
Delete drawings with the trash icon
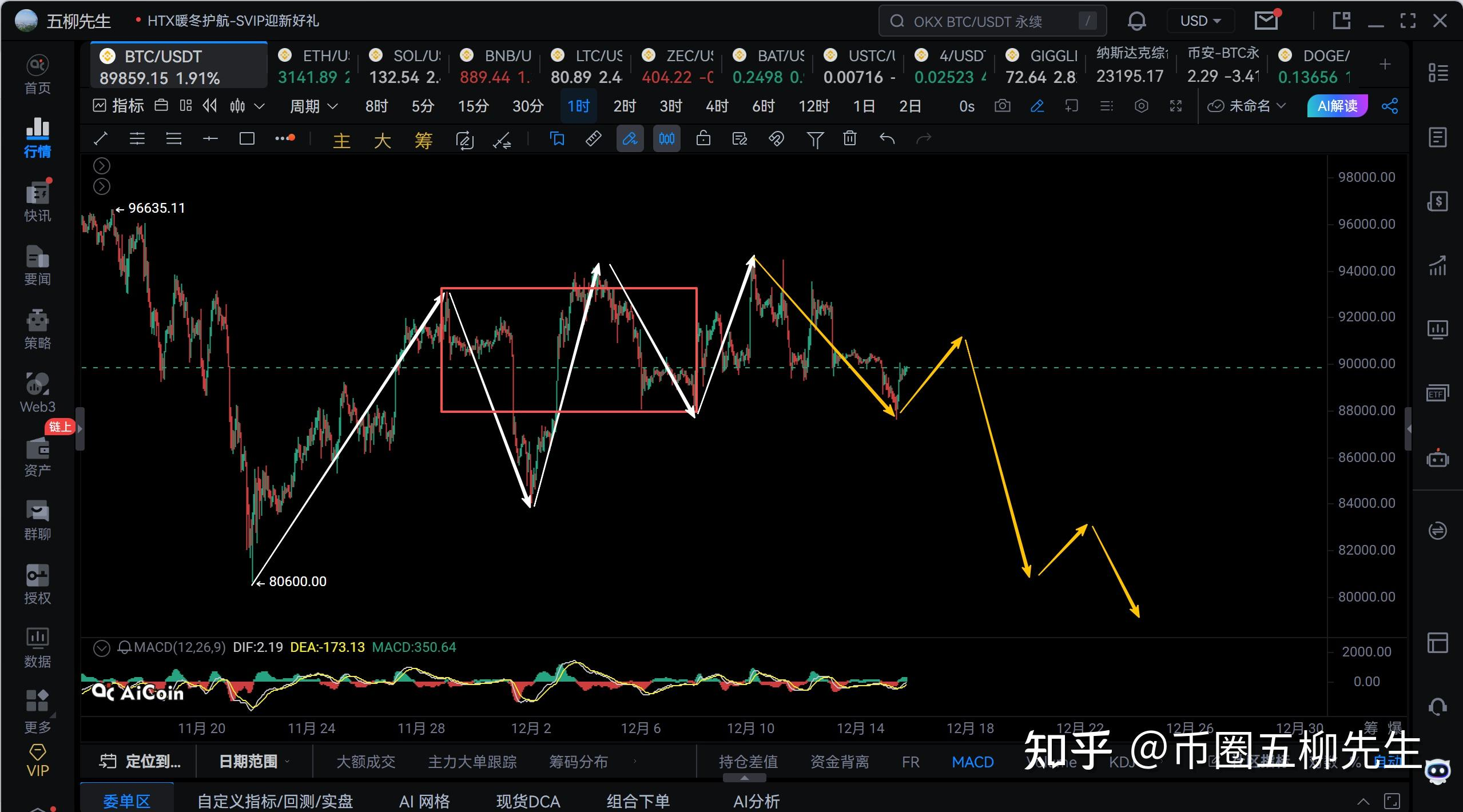point(850,139)
